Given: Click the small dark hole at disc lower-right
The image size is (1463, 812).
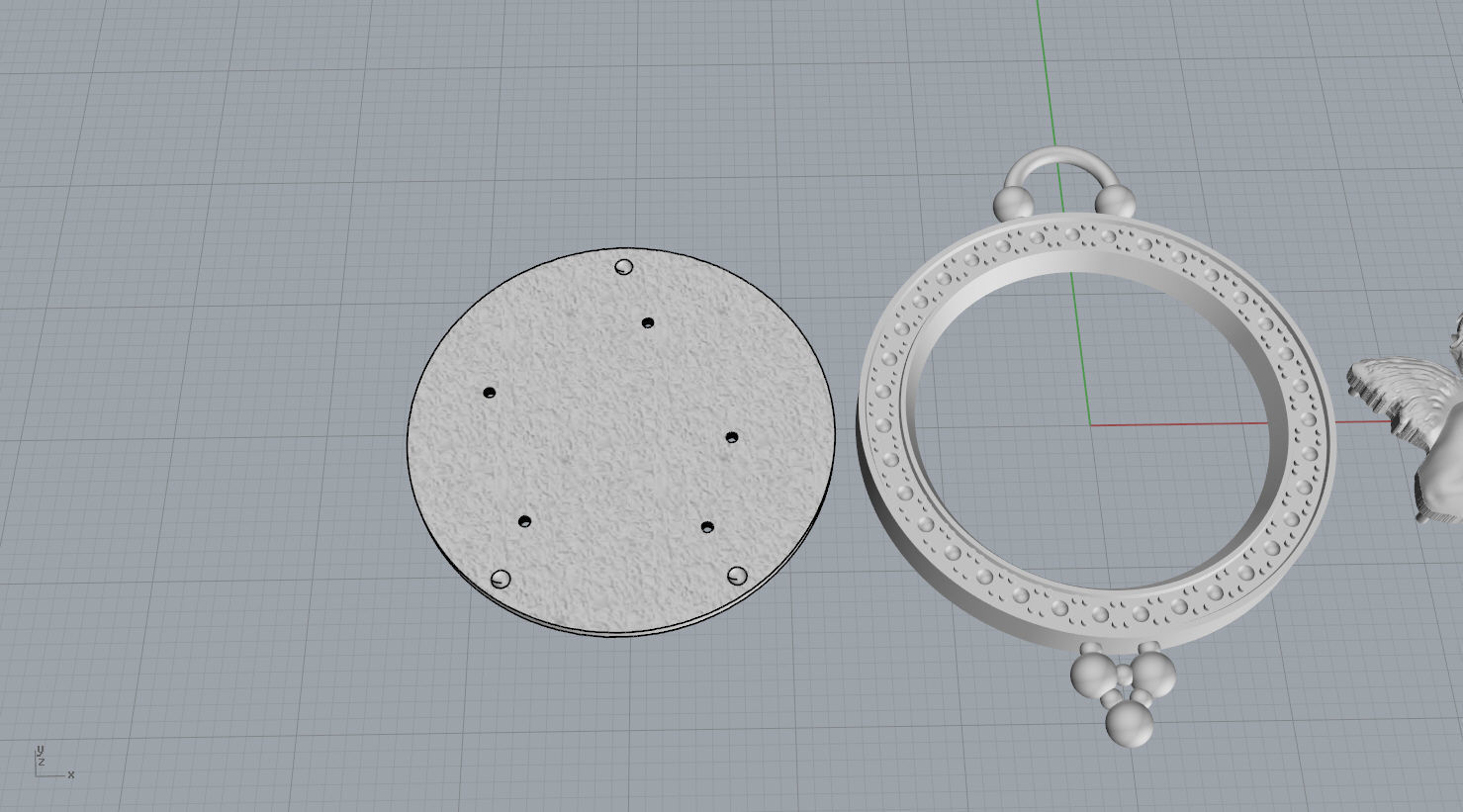Looking at the screenshot, I should pos(707,527).
